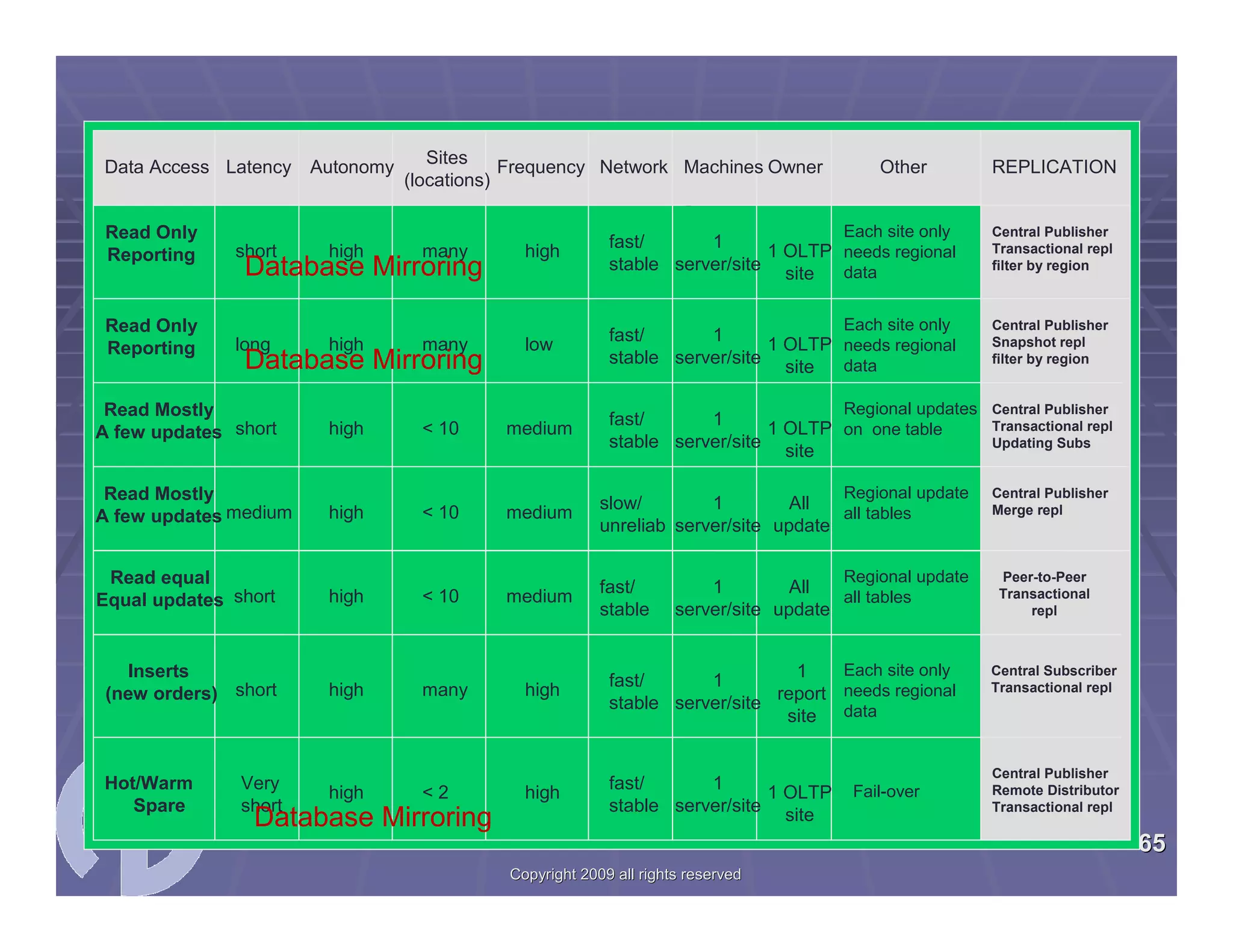Click the REPLICATION column header
The height and width of the screenshot is (952, 1233).
click(x=1054, y=167)
